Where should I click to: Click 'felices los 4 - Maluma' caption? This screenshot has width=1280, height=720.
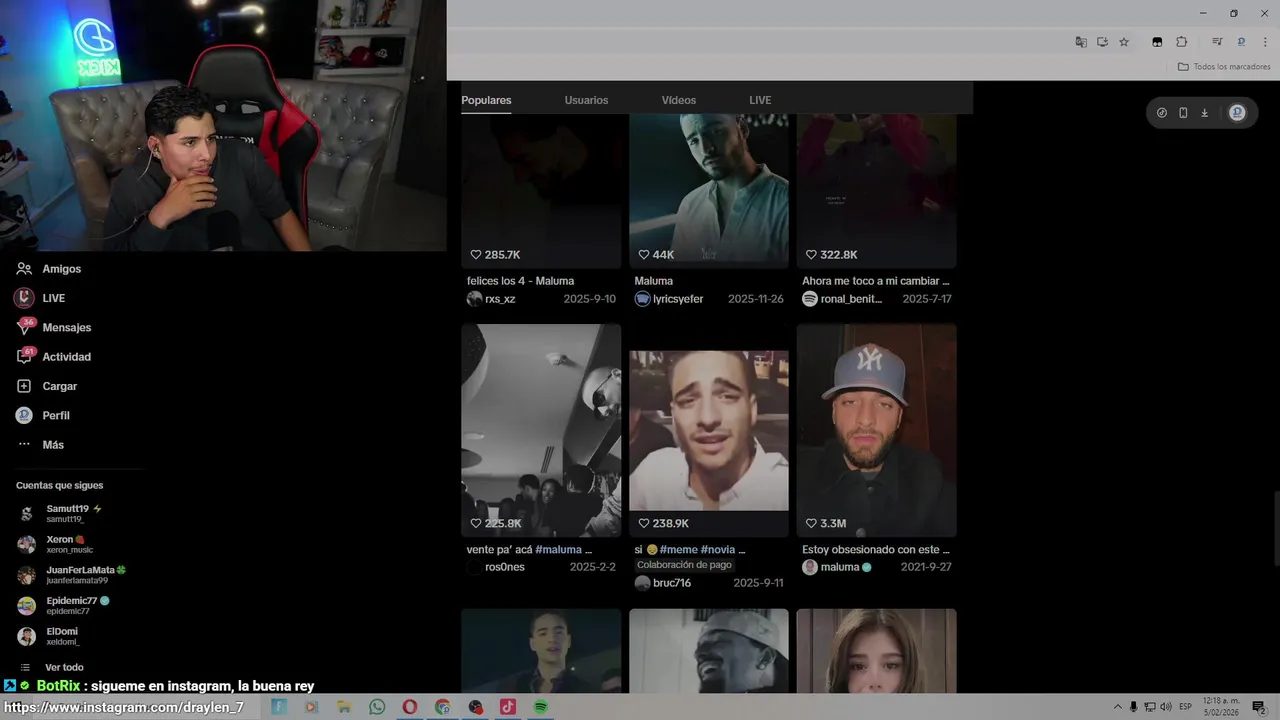tap(520, 281)
